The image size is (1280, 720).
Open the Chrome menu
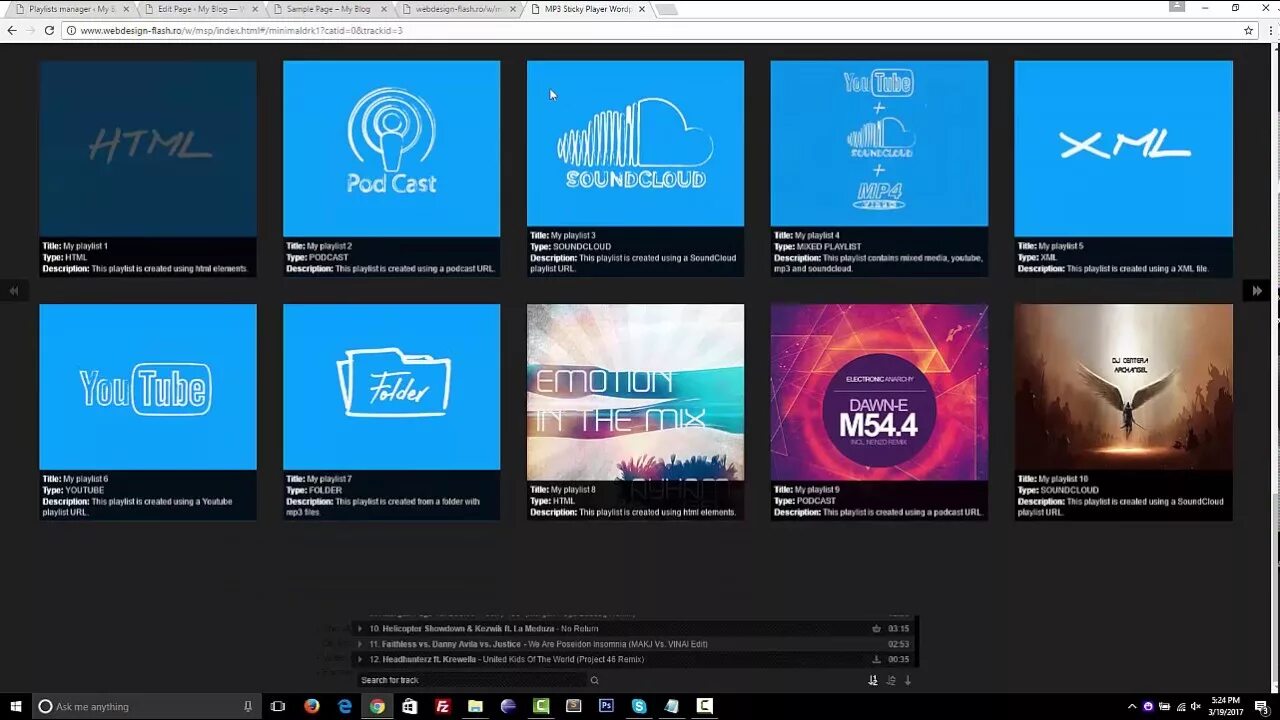coord(1268,30)
